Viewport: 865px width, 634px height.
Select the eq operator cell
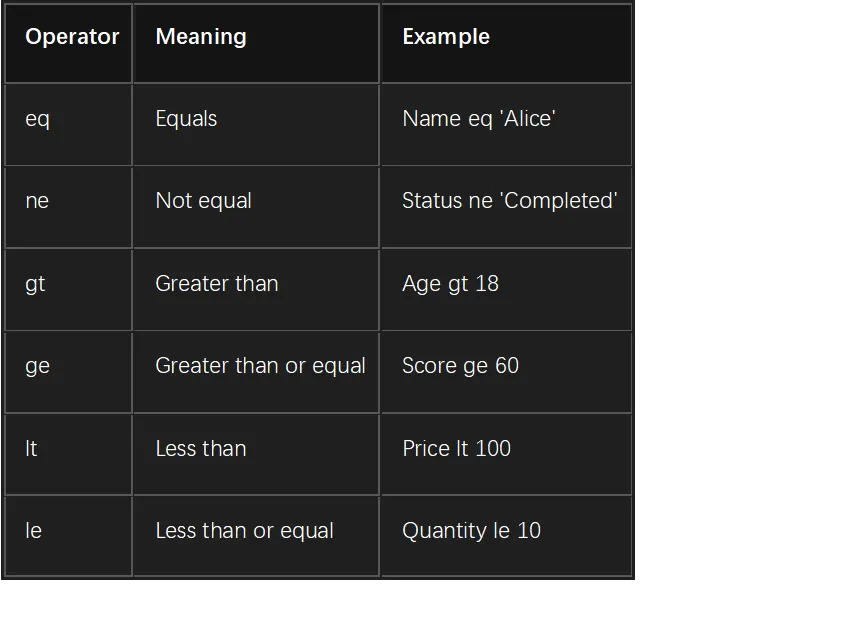(68, 125)
